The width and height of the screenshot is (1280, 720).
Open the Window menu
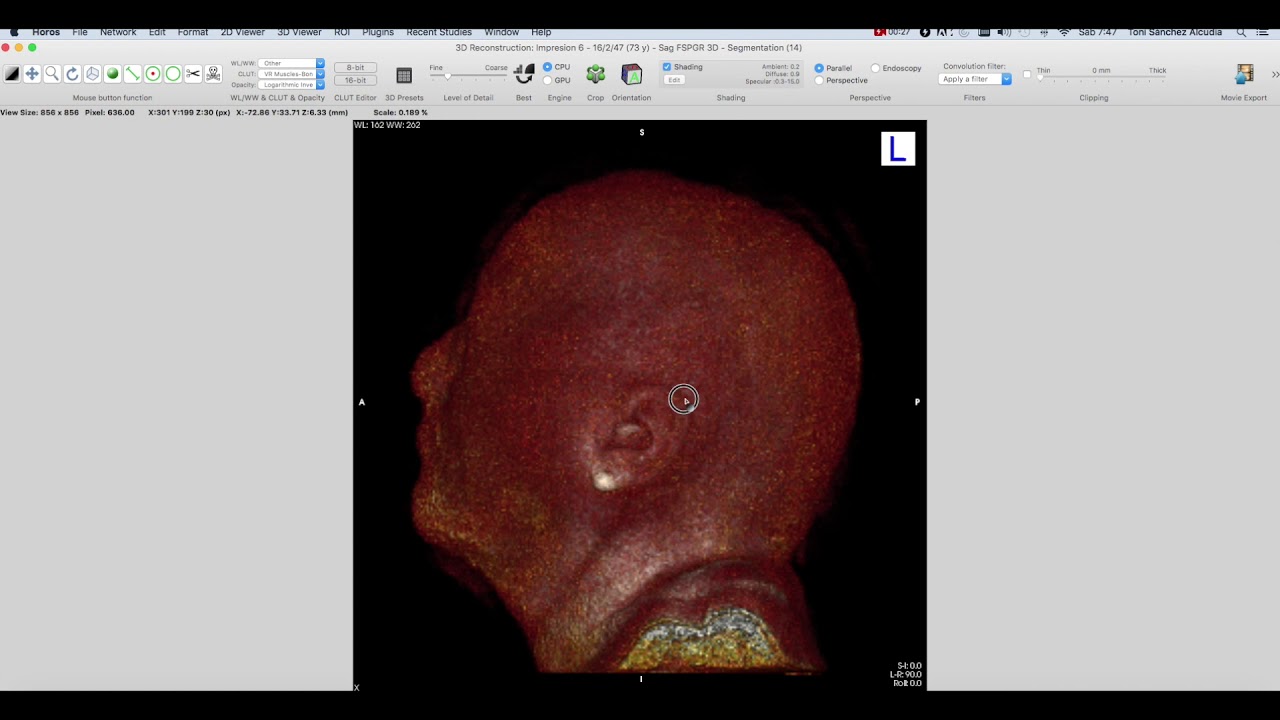tap(501, 32)
